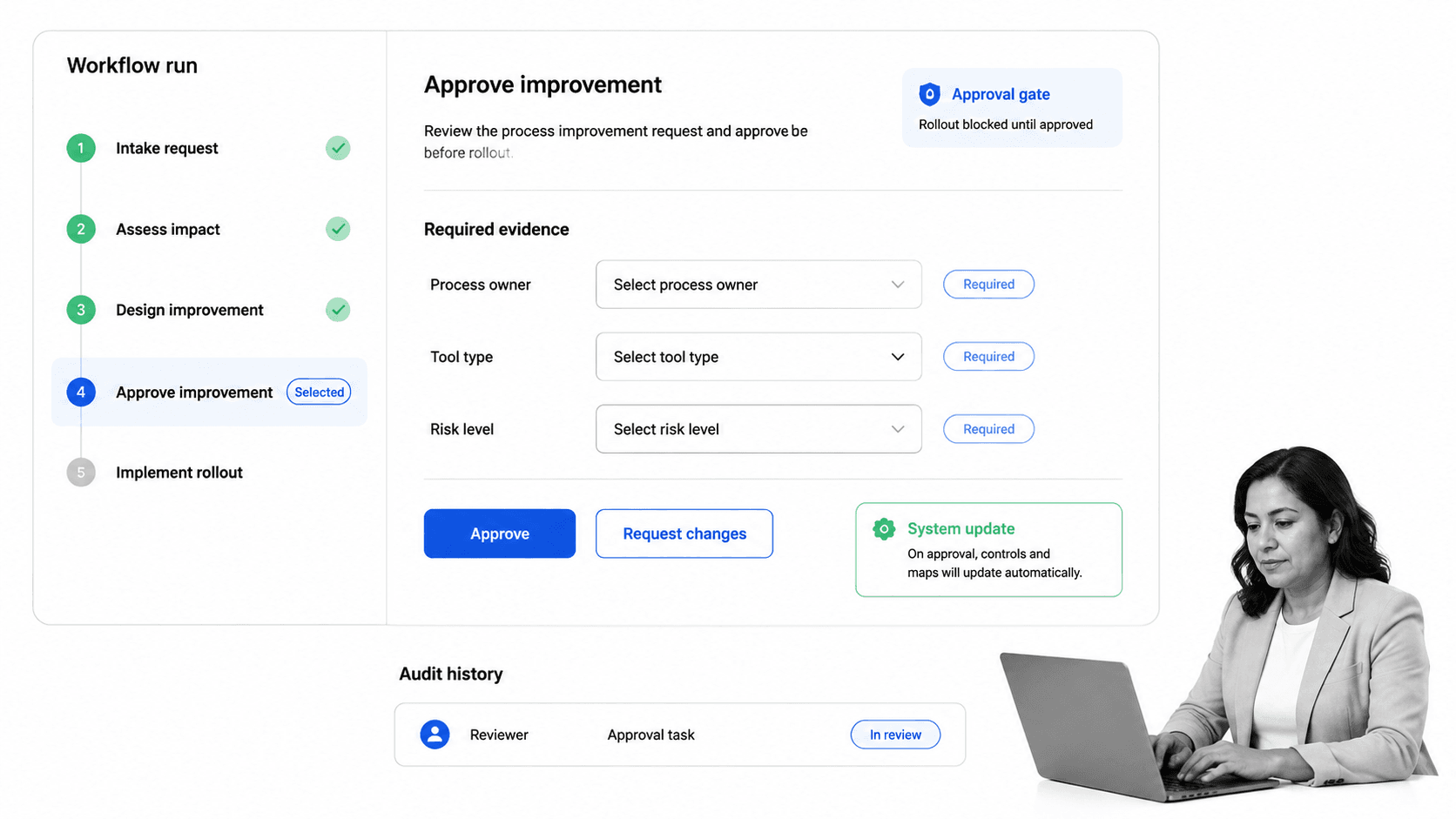
Task: Click step 5 gray number circle
Action: coord(81,473)
